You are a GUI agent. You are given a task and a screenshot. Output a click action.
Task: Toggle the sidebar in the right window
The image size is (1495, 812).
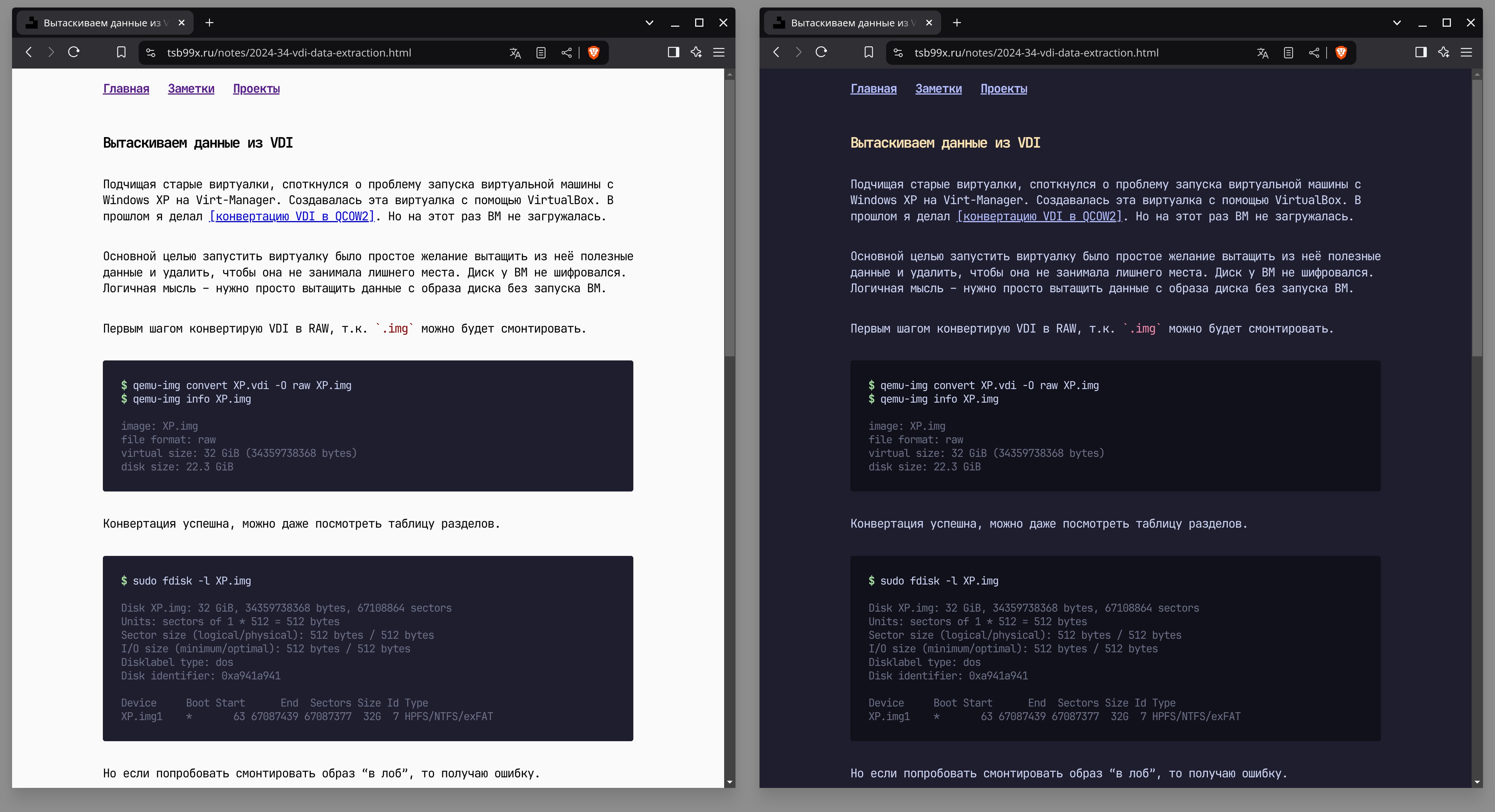coord(1421,52)
